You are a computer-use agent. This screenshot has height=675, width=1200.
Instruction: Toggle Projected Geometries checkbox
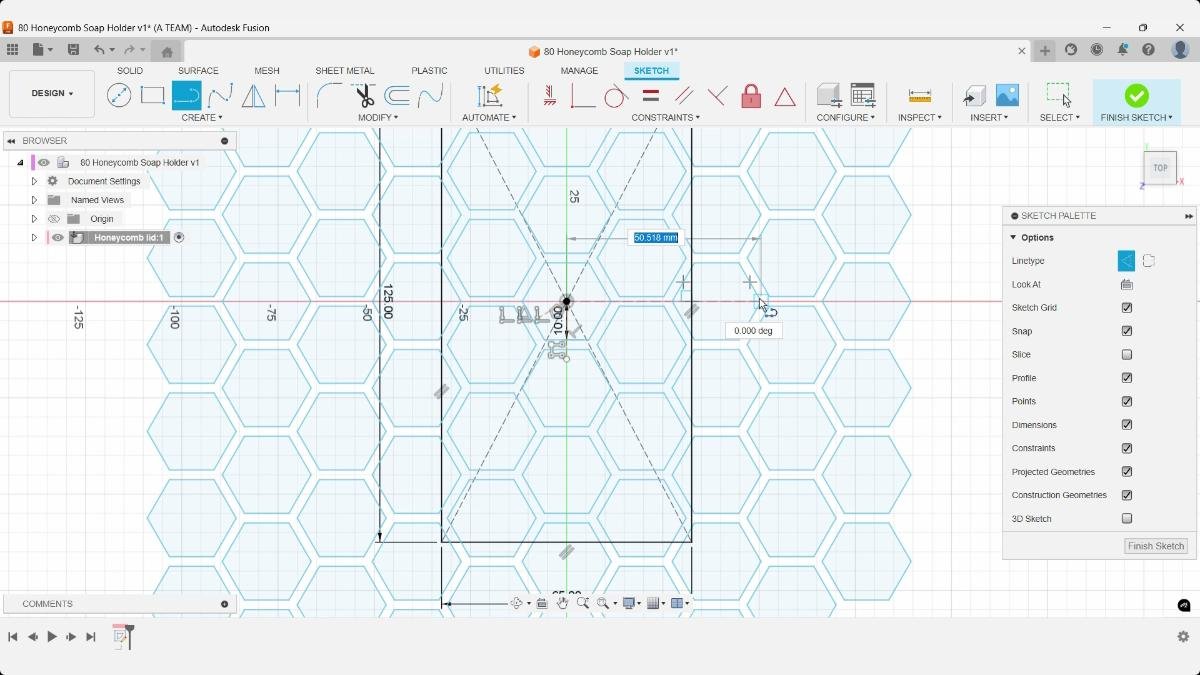pyautogui.click(x=1127, y=472)
